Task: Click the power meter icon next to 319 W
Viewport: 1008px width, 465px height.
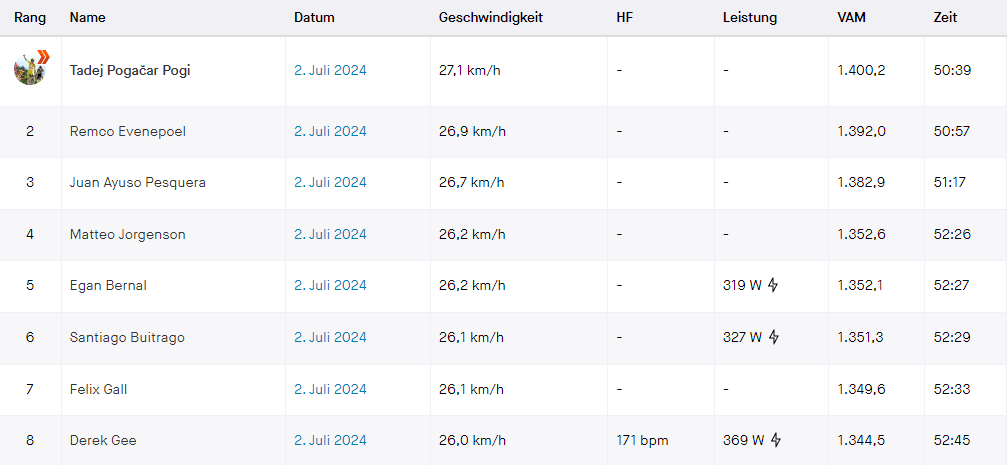Action: pyautogui.click(x=773, y=286)
